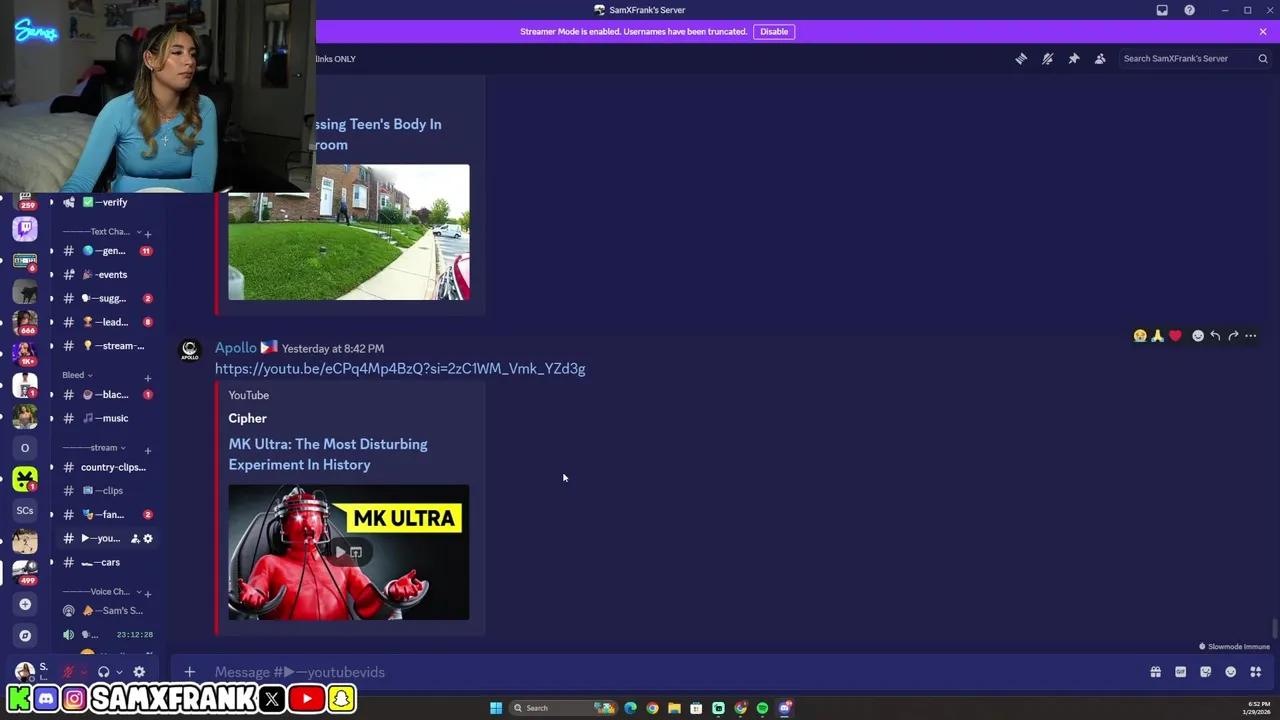The image size is (1280, 720).
Task: Open the server labeled O
Action: tap(25, 448)
